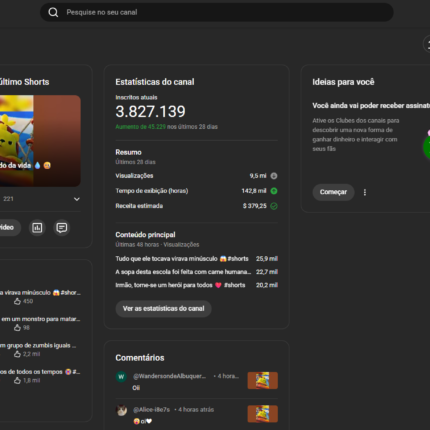
Task: Click the like icon showing 98
Action: [17, 328]
